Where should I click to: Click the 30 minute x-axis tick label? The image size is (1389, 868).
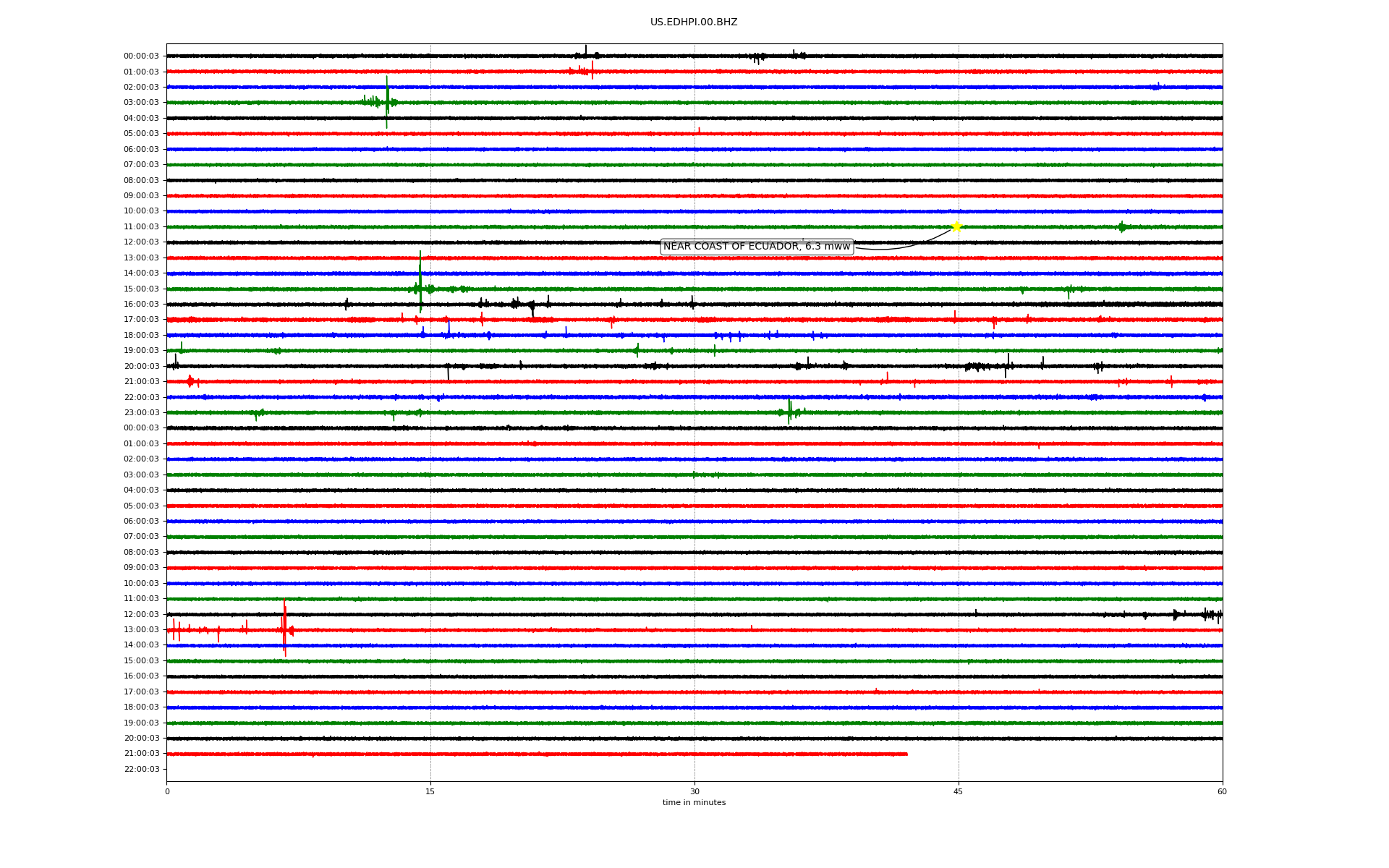pos(694,791)
